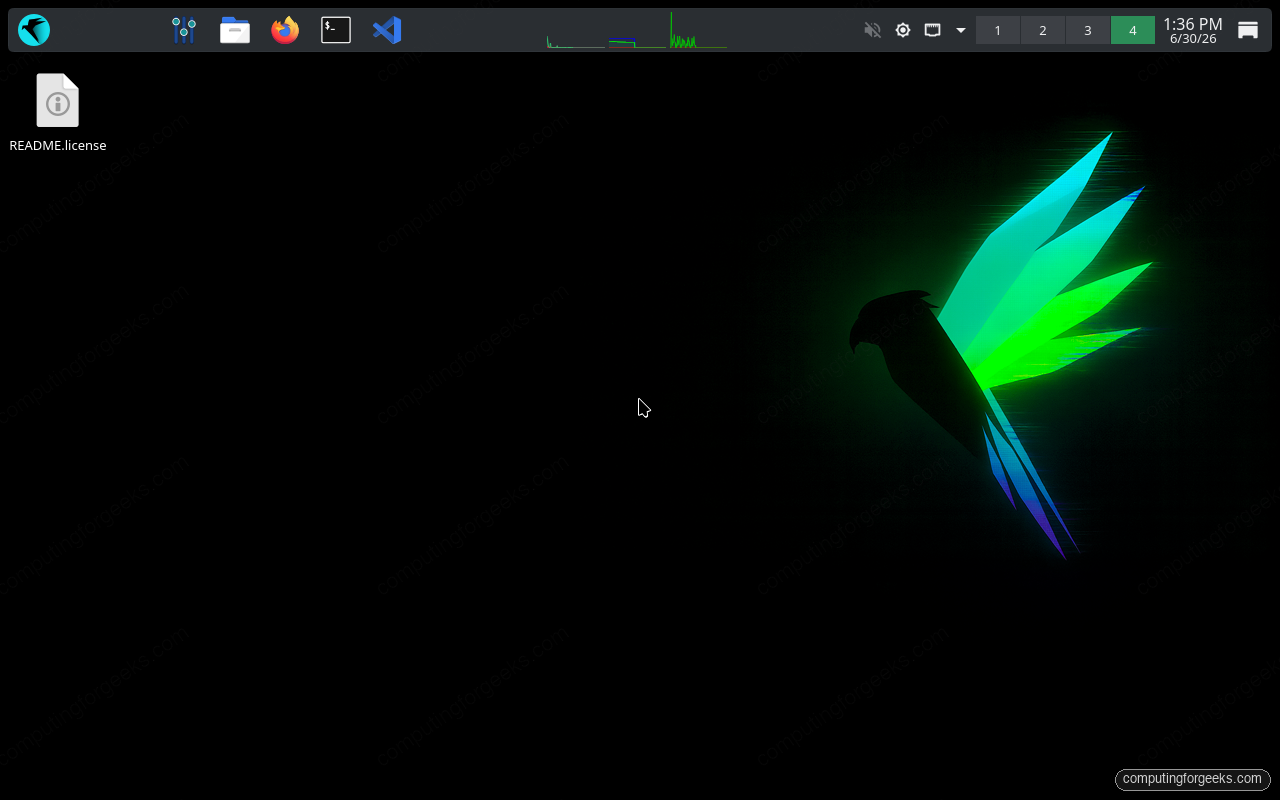
Task: Unmute the volume tray icon
Action: point(872,30)
